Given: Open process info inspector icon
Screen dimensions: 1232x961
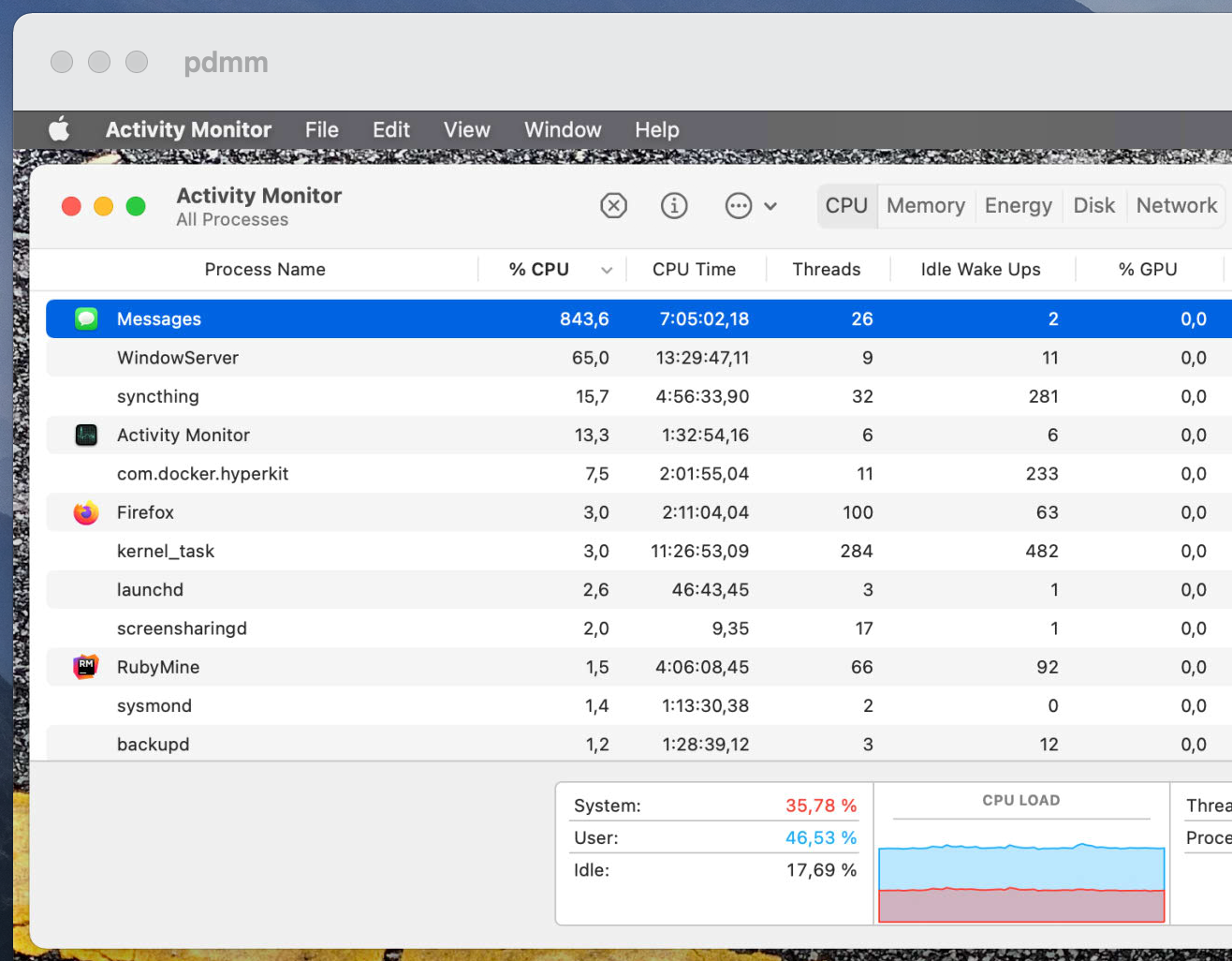Looking at the screenshot, I should (674, 205).
